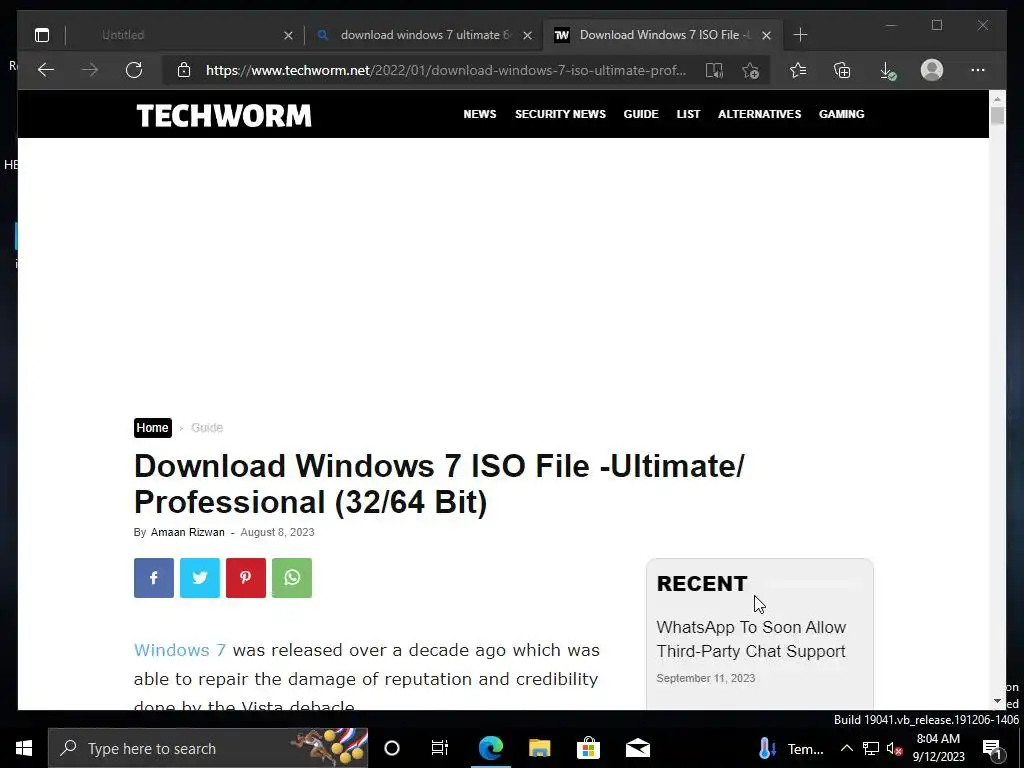Open the clock showing 8:04 AM
The image size is (1024, 768).
(938, 748)
